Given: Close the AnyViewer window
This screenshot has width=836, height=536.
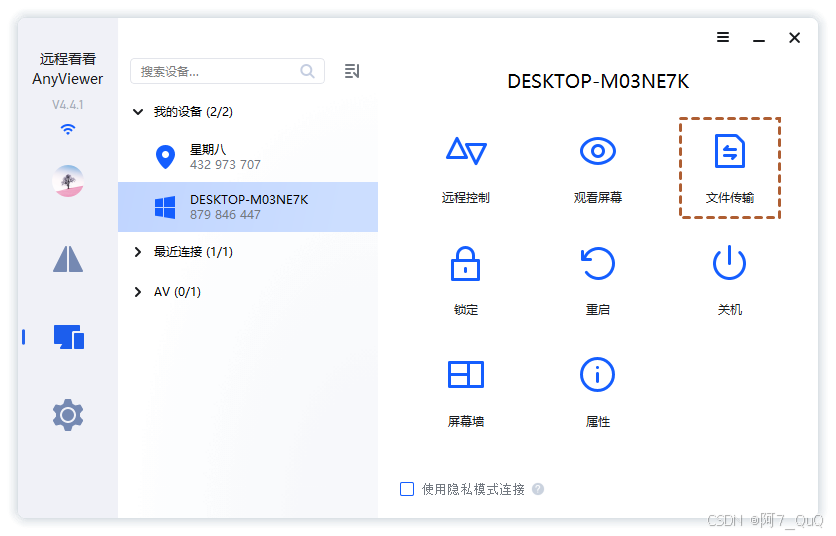Looking at the screenshot, I should [x=794, y=38].
